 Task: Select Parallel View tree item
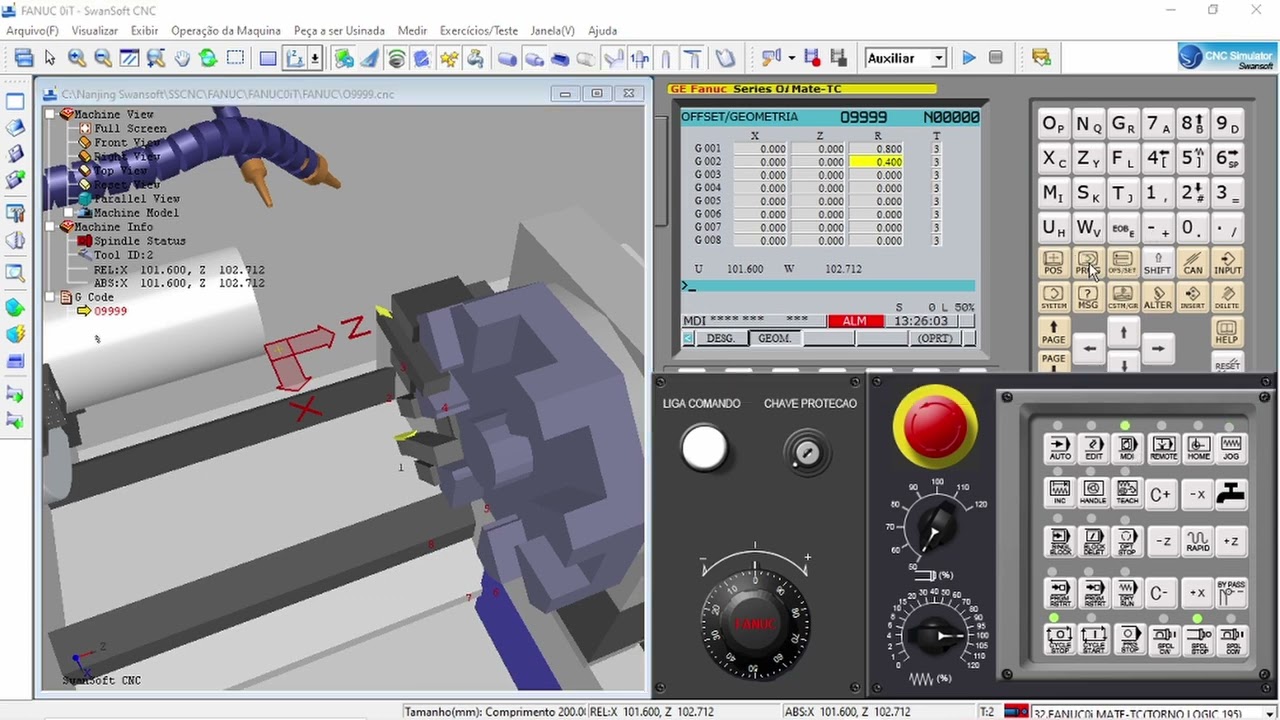(137, 198)
